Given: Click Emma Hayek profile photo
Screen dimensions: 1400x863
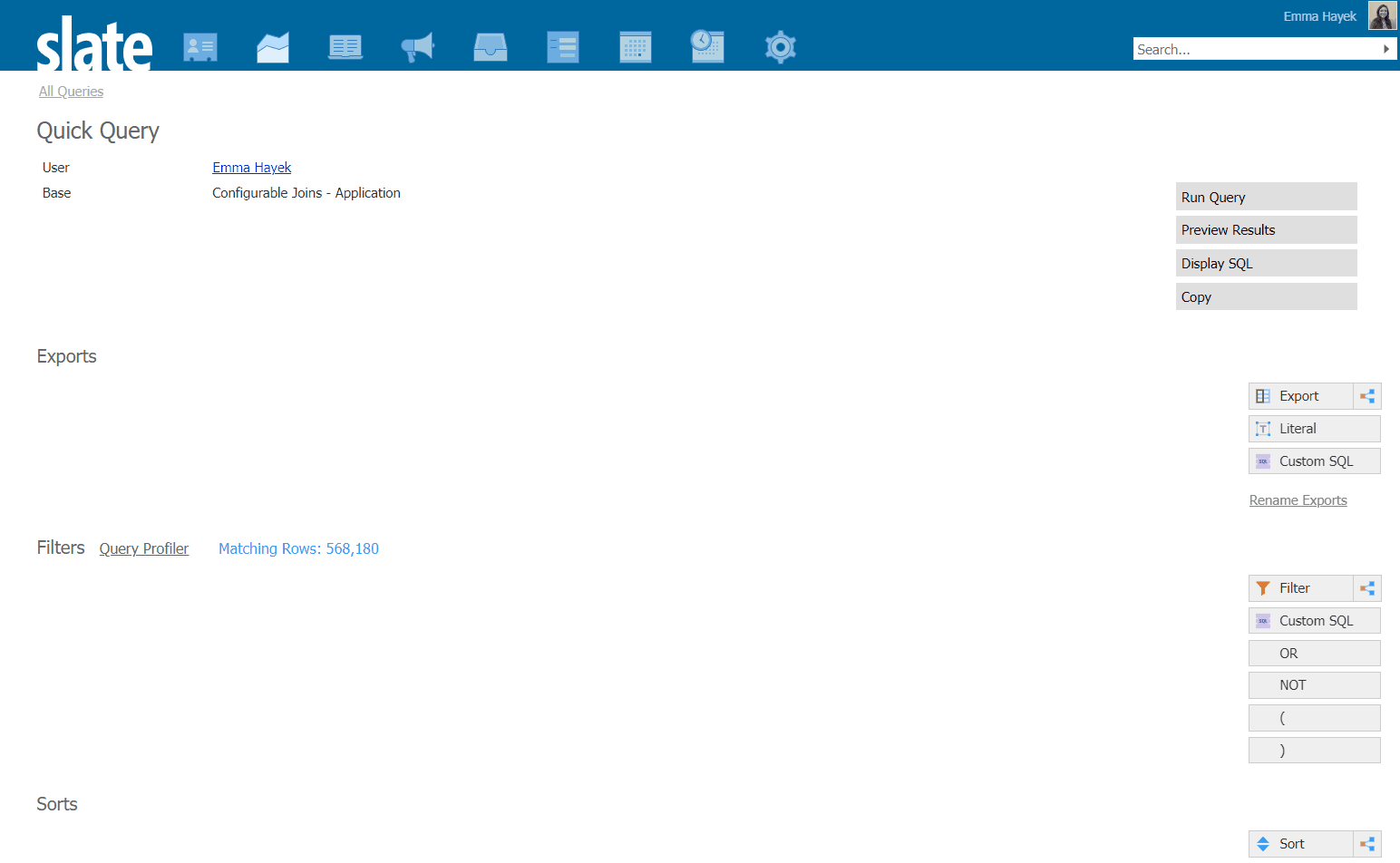Looking at the screenshot, I should (x=1383, y=16).
